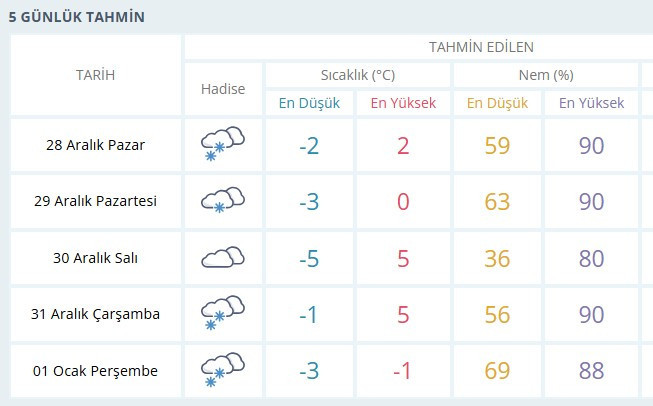The height and width of the screenshot is (406, 653).
Task: Click the snowy weather icon for 28 Aralık Pazar
Action: [x=223, y=145]
